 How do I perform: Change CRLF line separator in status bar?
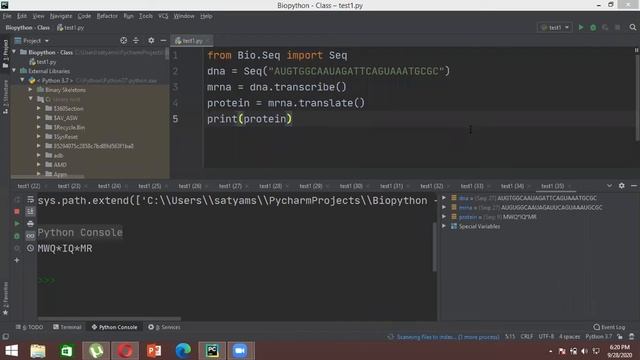point(527,337)
